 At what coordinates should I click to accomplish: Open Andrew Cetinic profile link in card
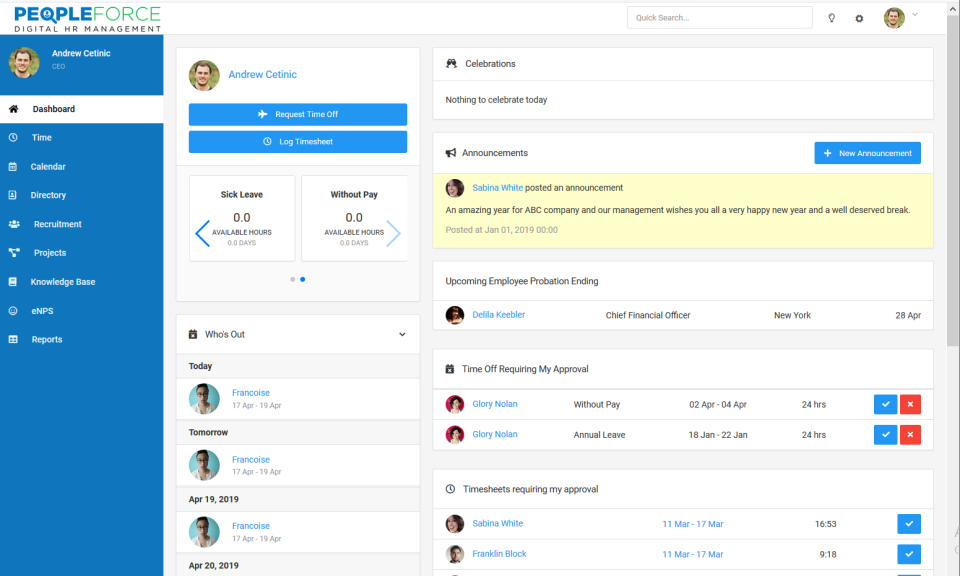[262, 75]
